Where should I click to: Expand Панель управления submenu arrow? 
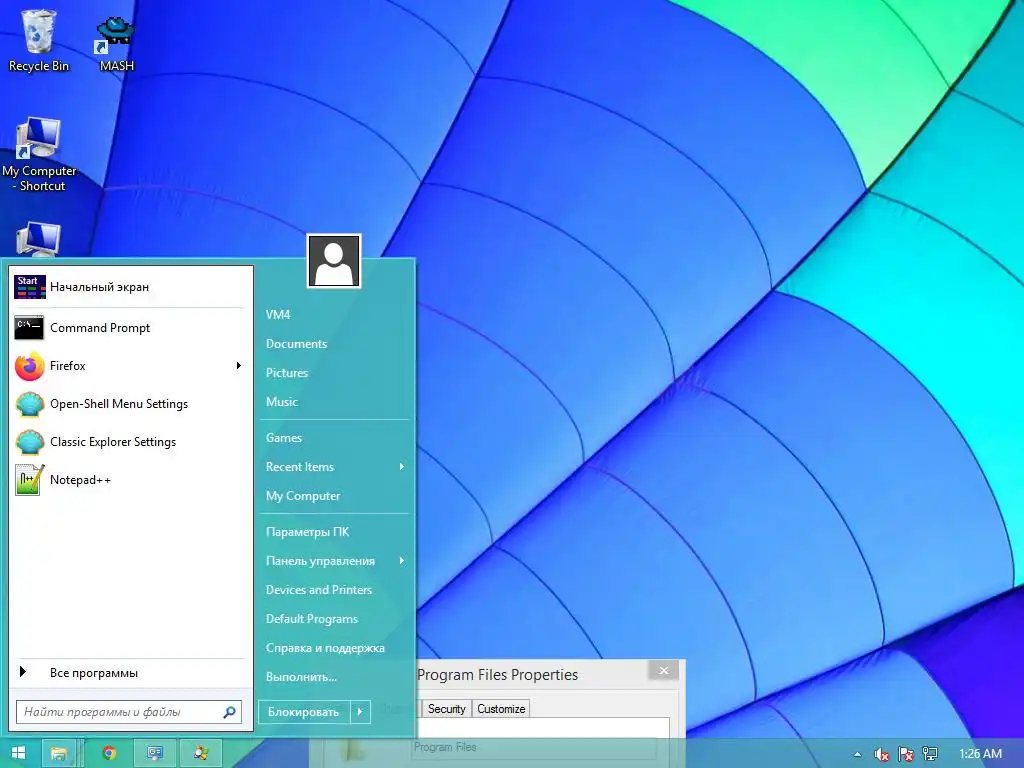pyautogui.click(x=402, y=560)
